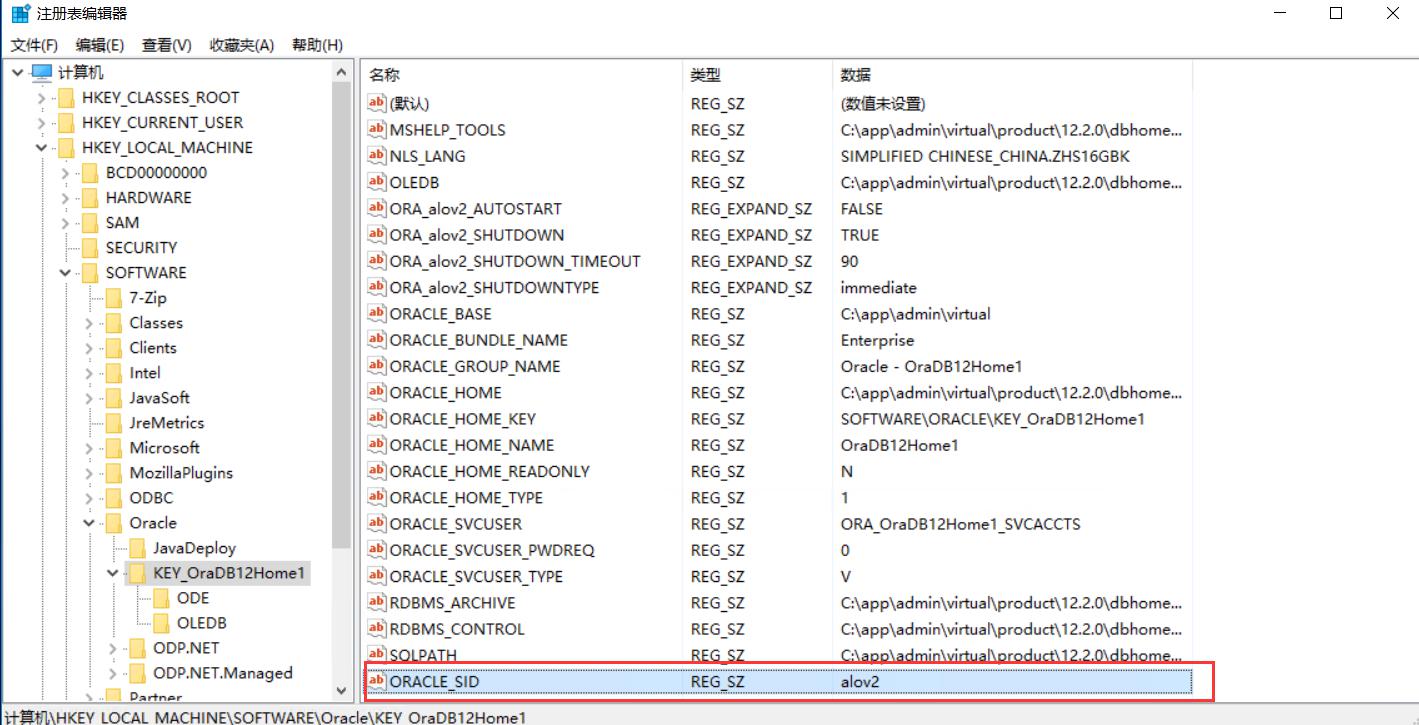Click the ab icon beside ORA_alov2_AUTOSTART
This screenshot has width=1419, height=725.
tap(377, 208)
